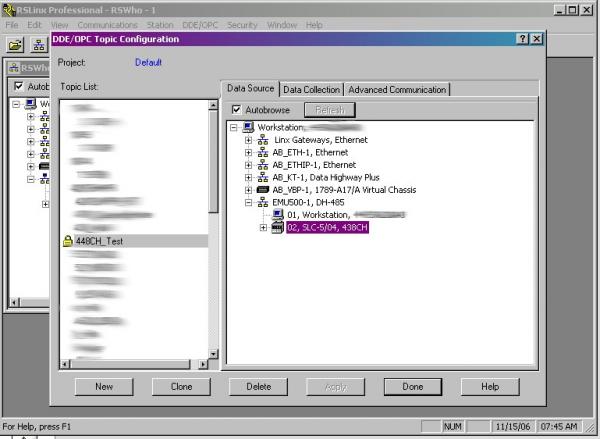Expand the 02, SLC-5/04 node
600x439 pixels.
click(x=263, y=227)
